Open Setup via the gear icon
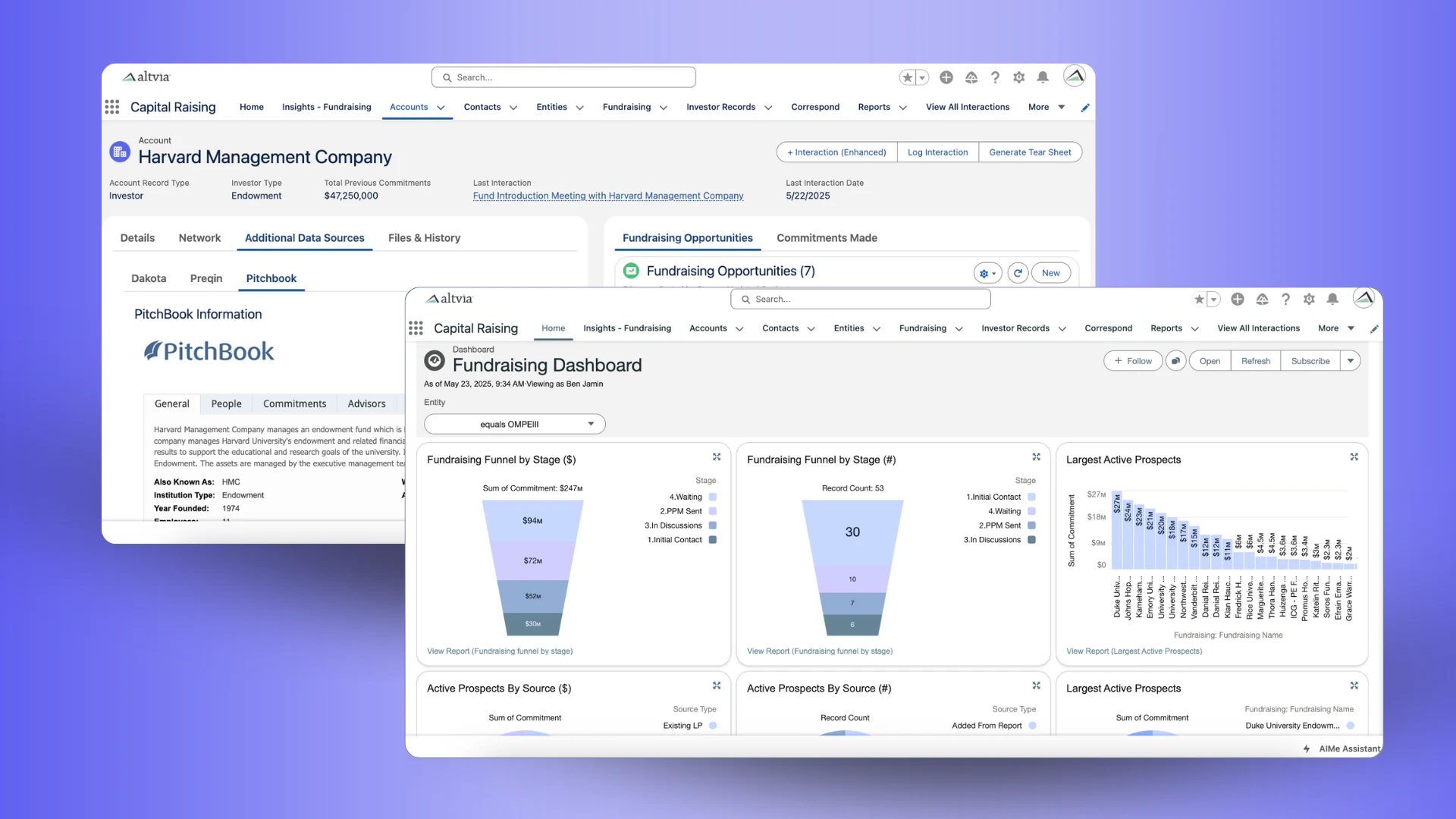The image size is (1456, 819). (1309, 299)
